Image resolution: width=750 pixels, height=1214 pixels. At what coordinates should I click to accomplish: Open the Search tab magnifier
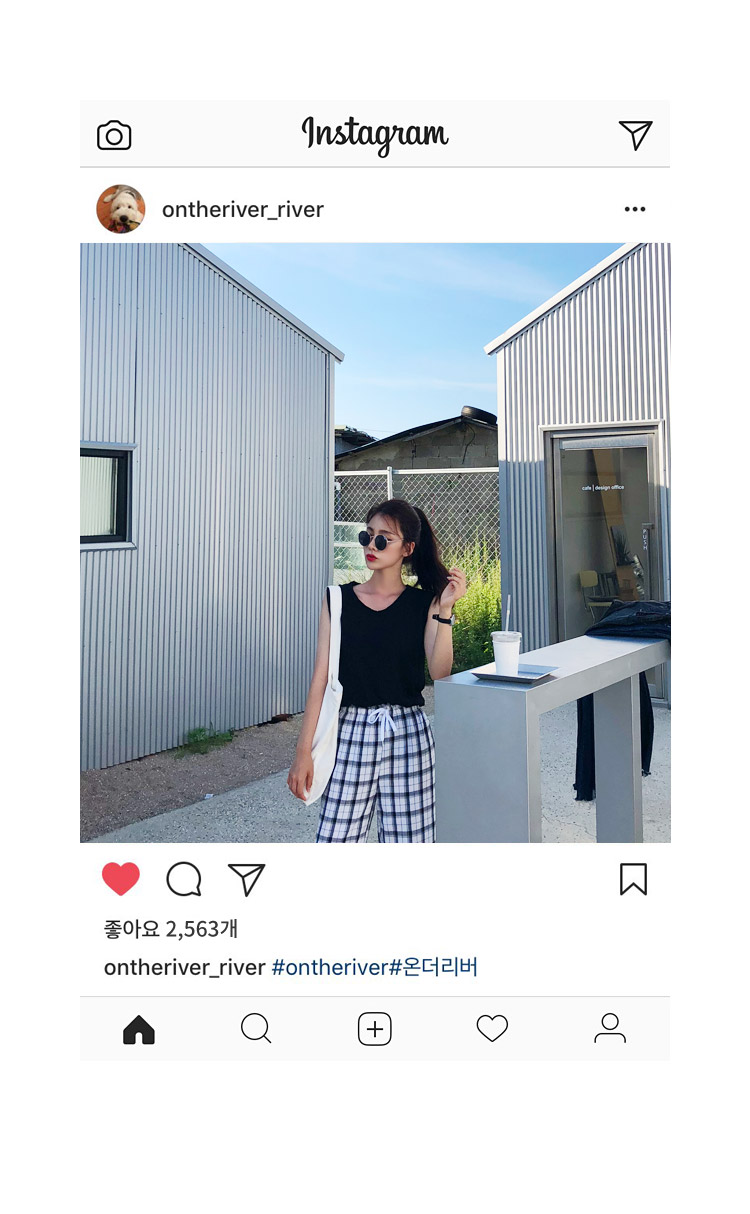pos(256,1029)
